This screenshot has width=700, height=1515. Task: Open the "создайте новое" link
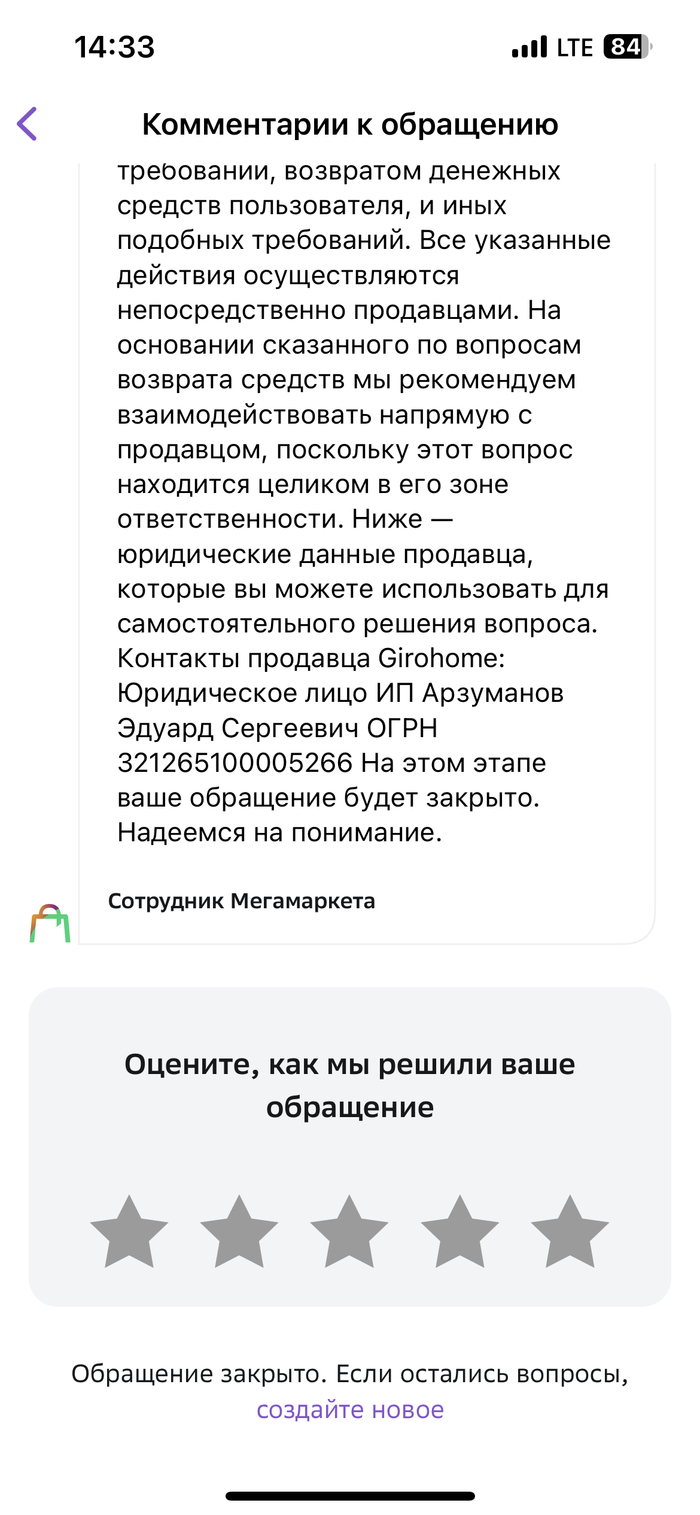pos(350,1410)
